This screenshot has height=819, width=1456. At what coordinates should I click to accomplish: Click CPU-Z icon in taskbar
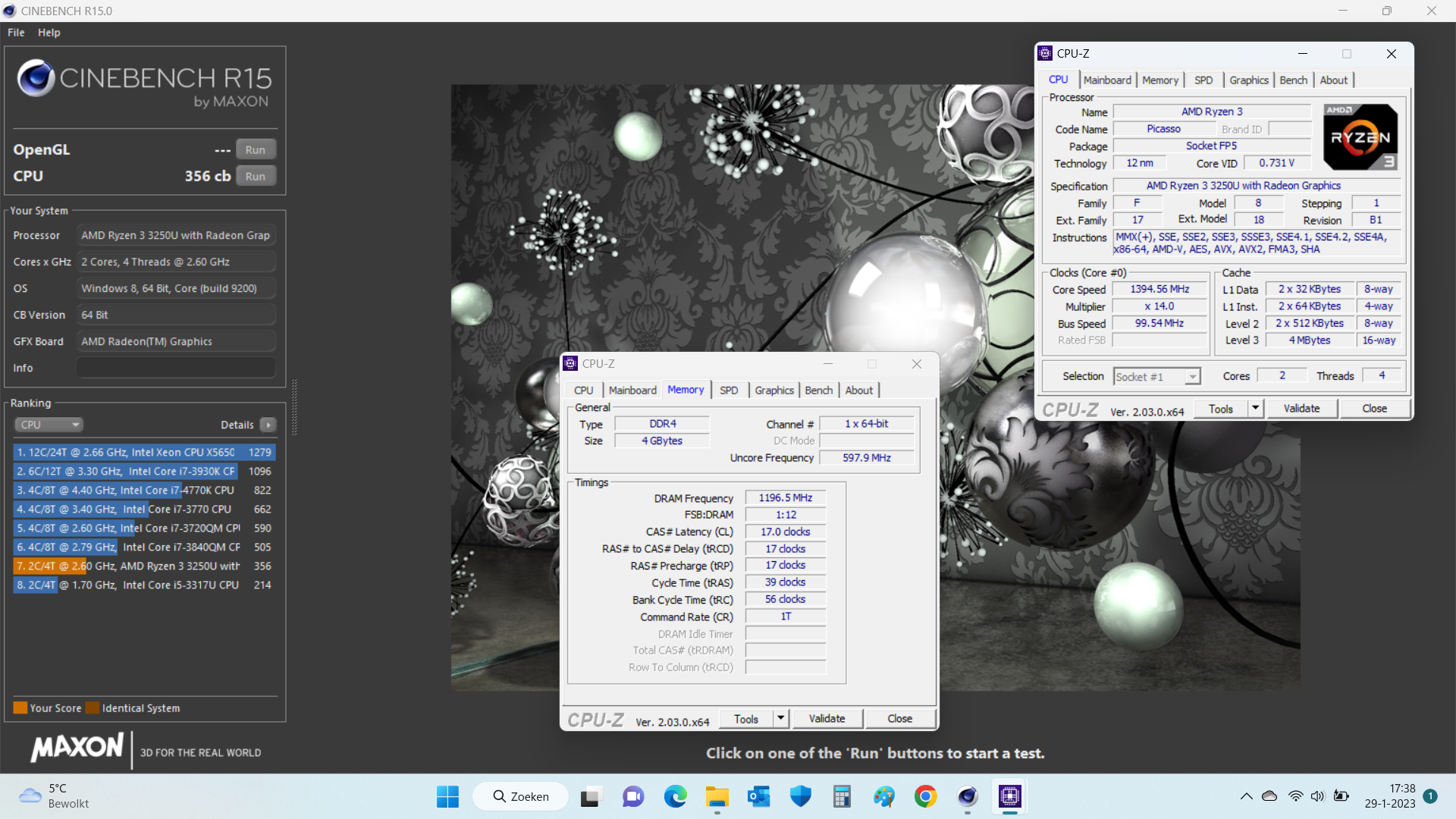[1009, 797]
